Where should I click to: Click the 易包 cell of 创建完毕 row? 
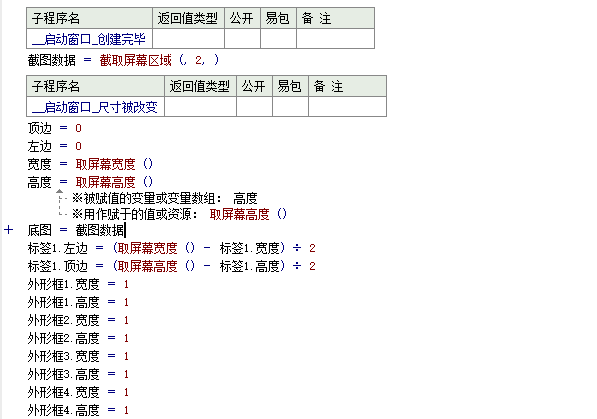pos(278,38)
